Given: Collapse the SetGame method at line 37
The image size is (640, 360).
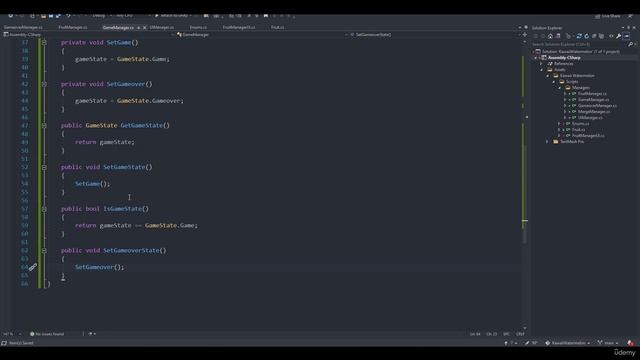Looking at the screenshot, I should click(x=44, y=42).
